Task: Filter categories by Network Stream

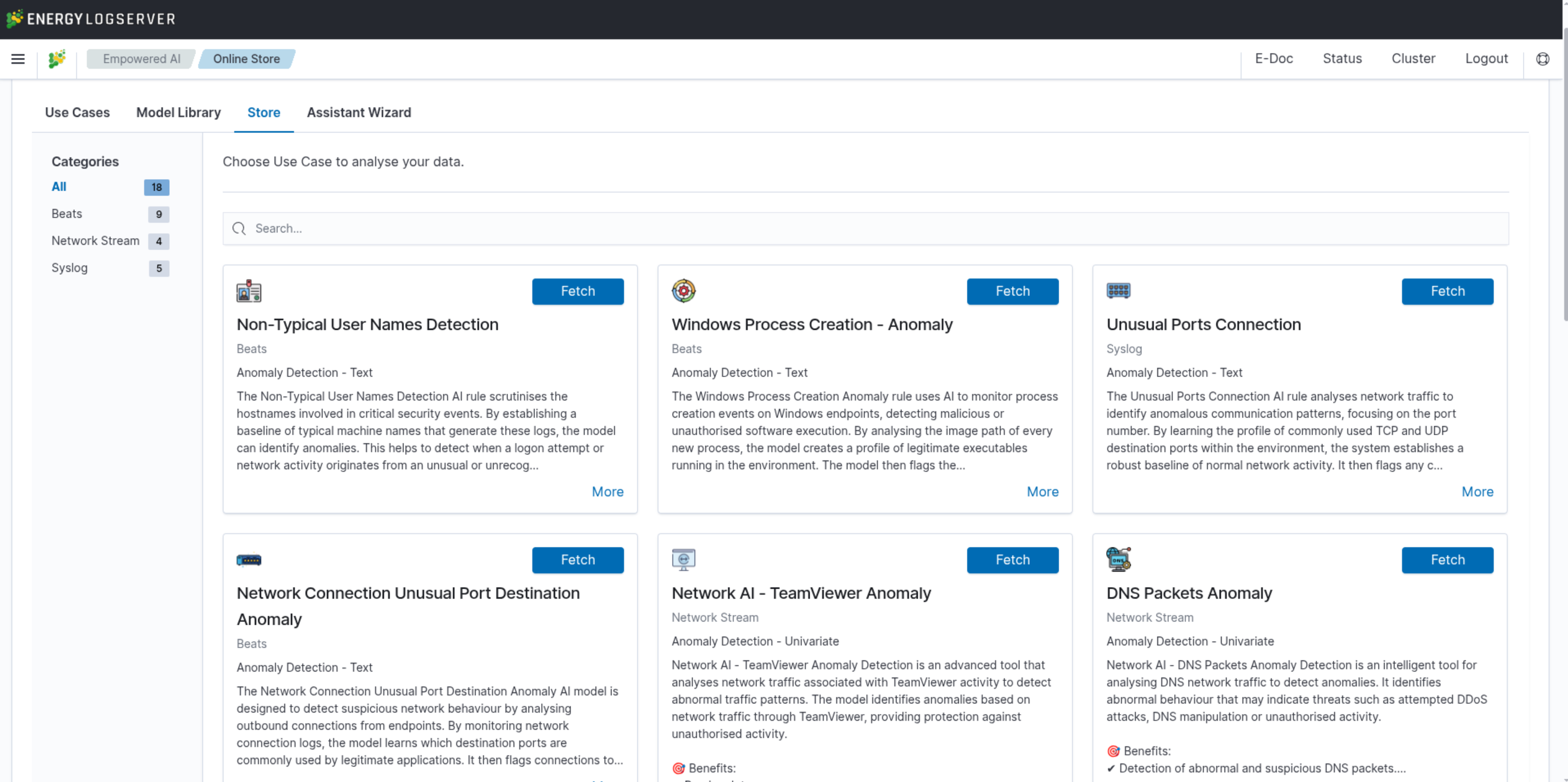Action: click(x=96, y=241)
